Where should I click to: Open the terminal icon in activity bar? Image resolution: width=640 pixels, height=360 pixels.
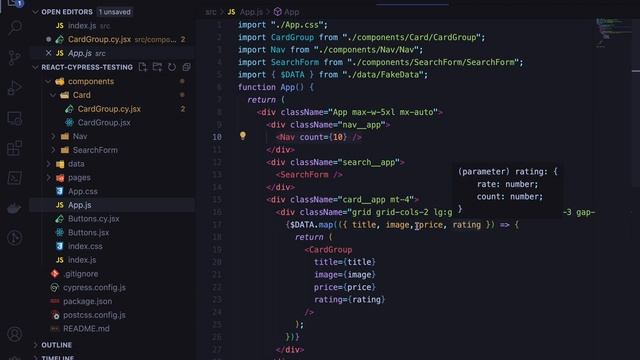(15, 178)
